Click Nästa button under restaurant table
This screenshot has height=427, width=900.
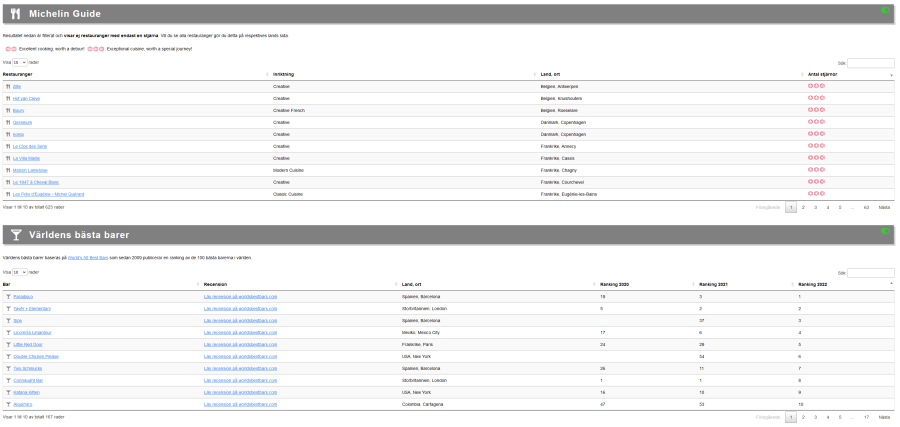click(x=884, y=207)
